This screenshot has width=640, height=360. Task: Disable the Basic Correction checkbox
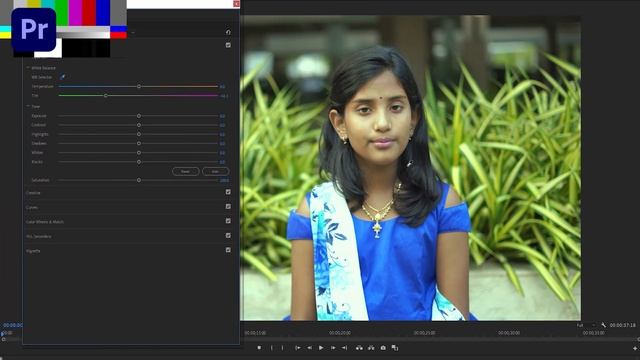click(228, 45)
